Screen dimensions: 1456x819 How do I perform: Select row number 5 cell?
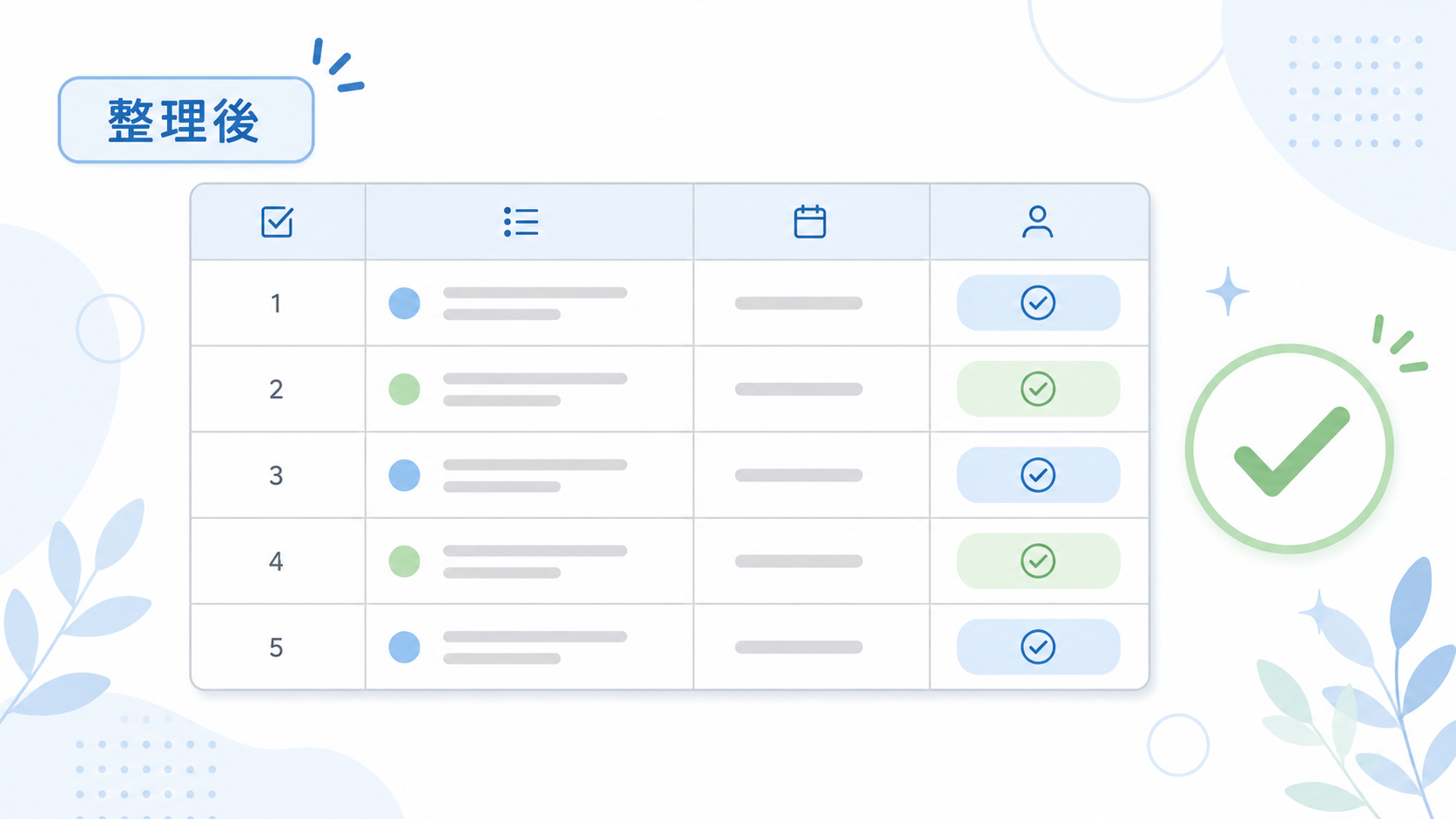(278, 647)
